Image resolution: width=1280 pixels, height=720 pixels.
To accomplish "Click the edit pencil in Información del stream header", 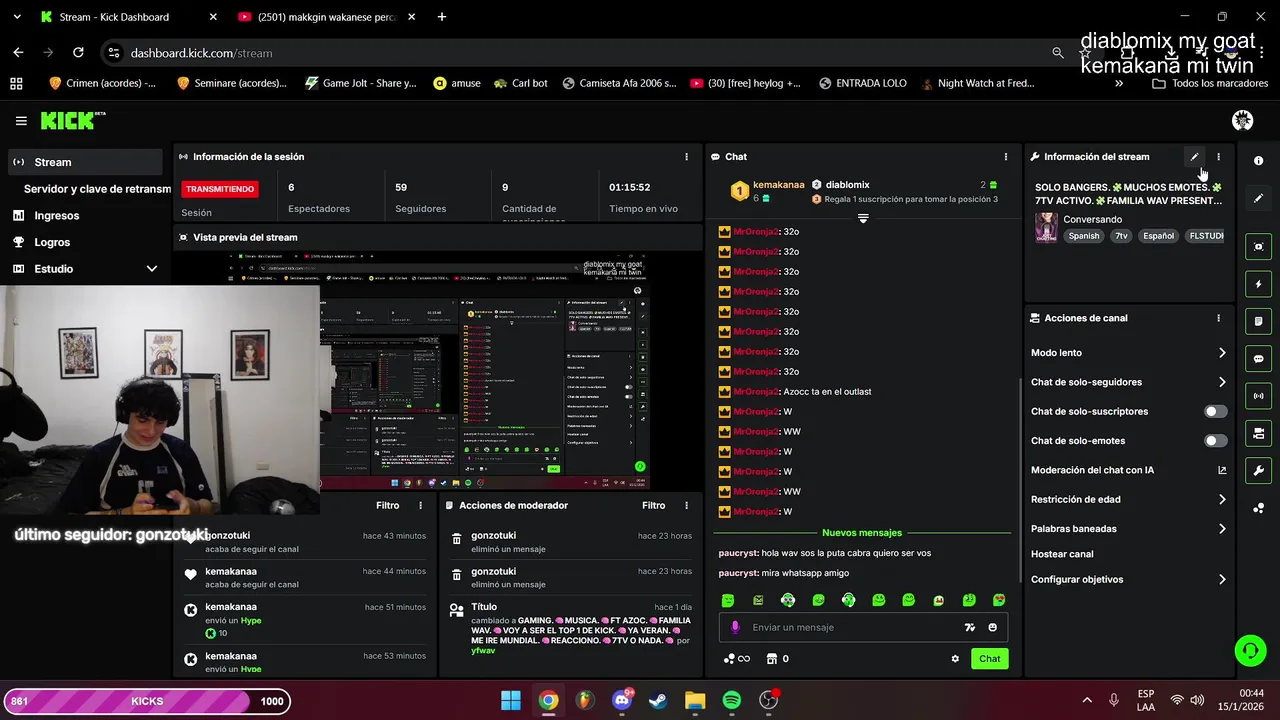I will [1194, 157].
